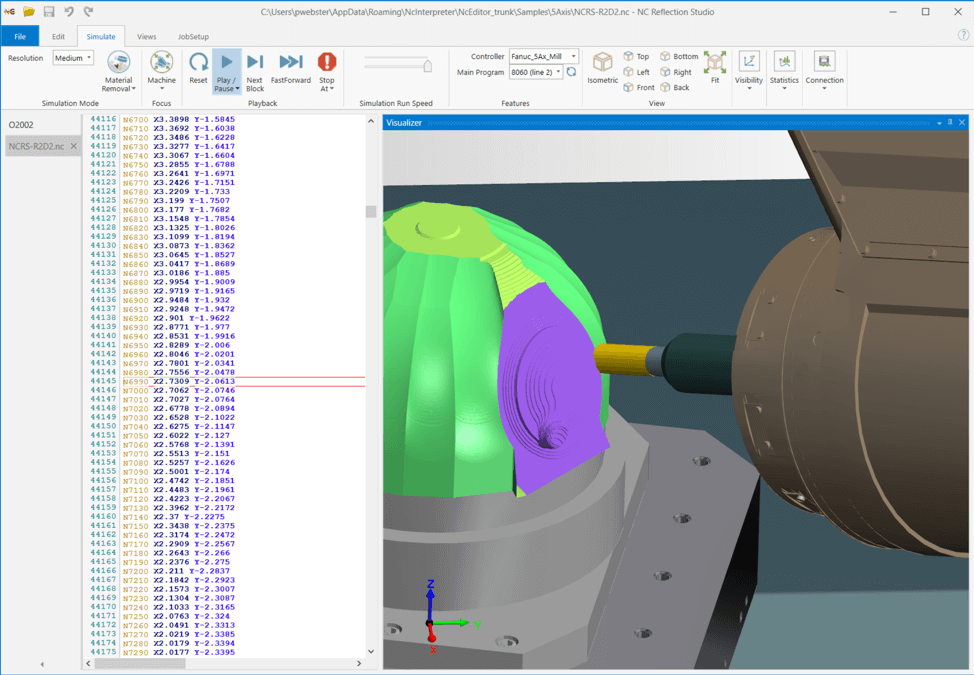Select the O2002 program tab
974x675 pixels.
(21, 125)
